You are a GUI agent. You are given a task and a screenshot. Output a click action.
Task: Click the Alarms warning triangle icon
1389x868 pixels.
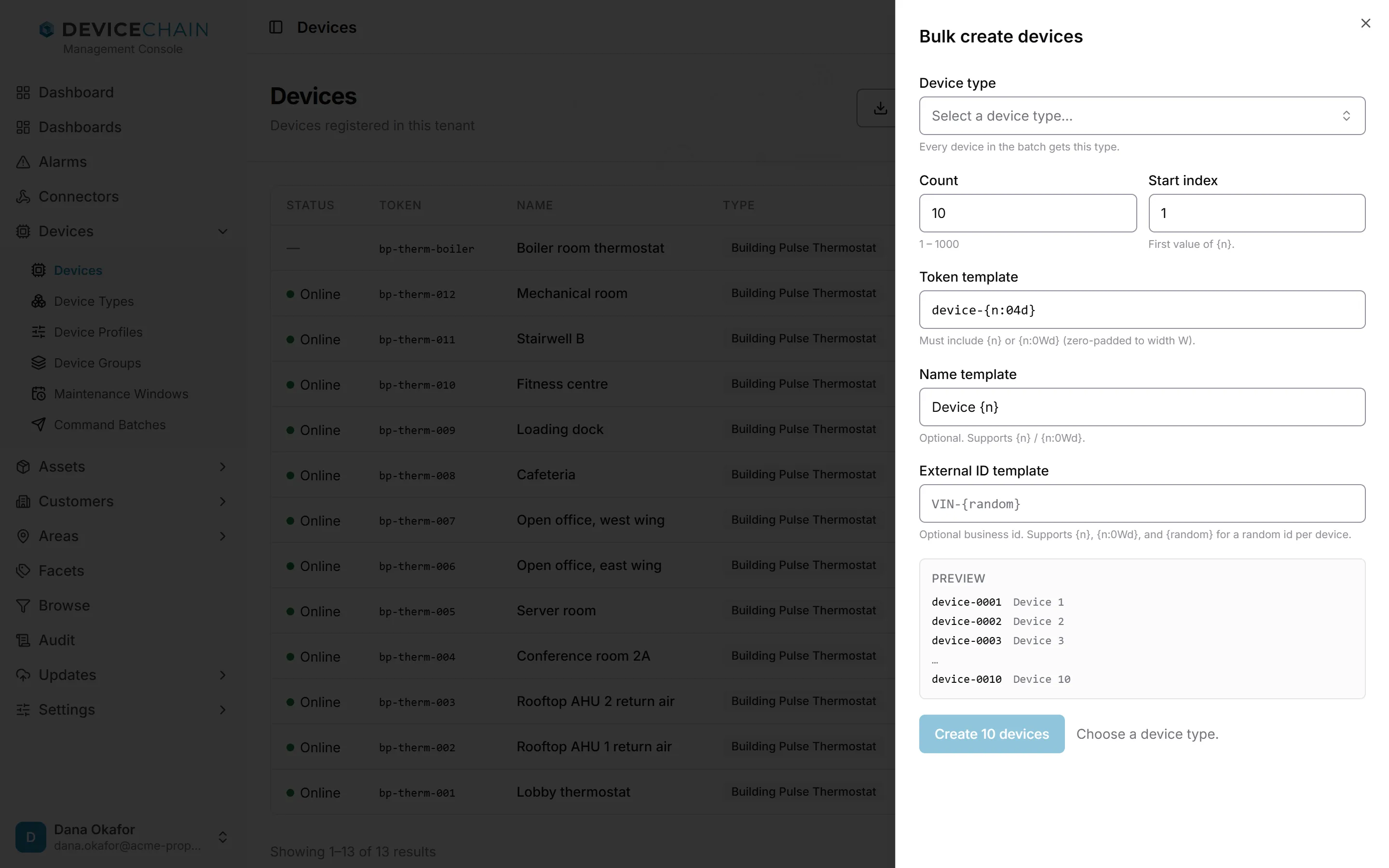[x=23, y=162]
